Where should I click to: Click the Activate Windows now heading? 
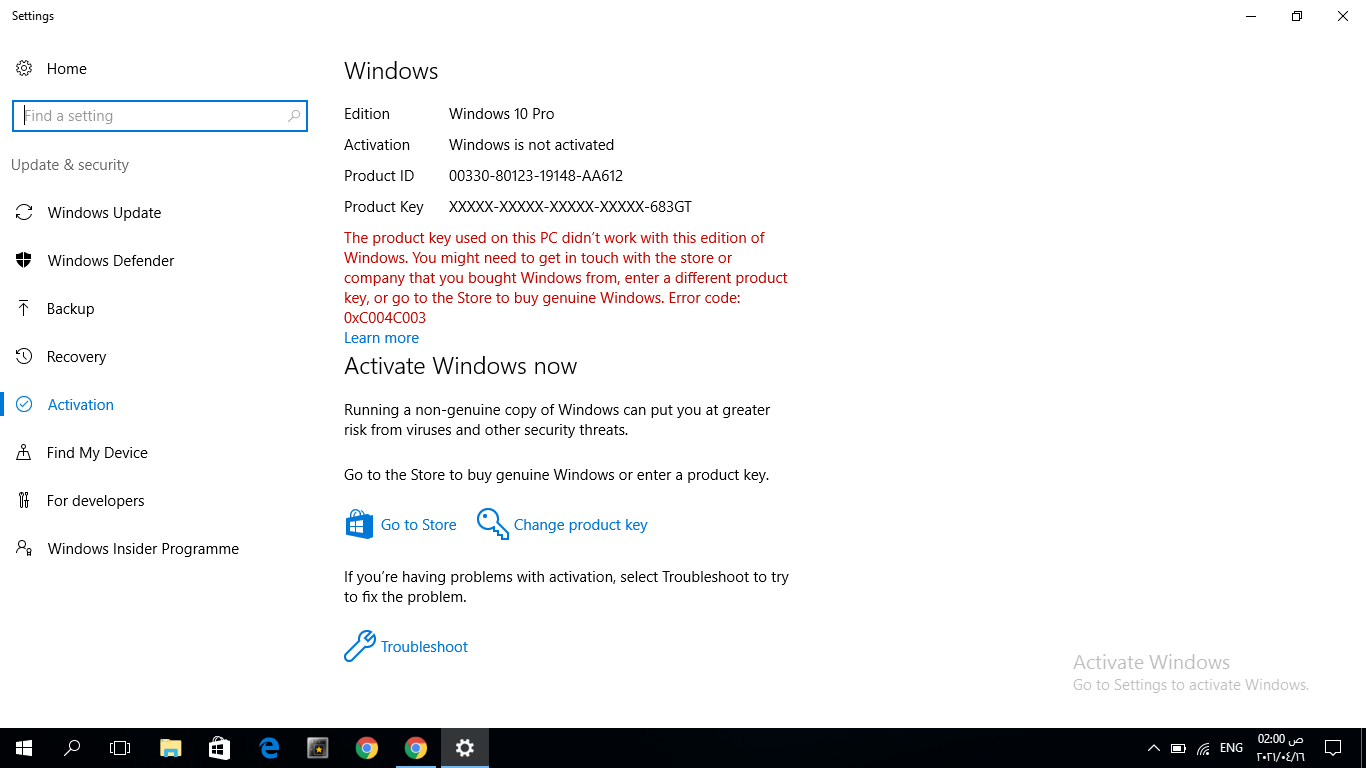click(460, 366)
